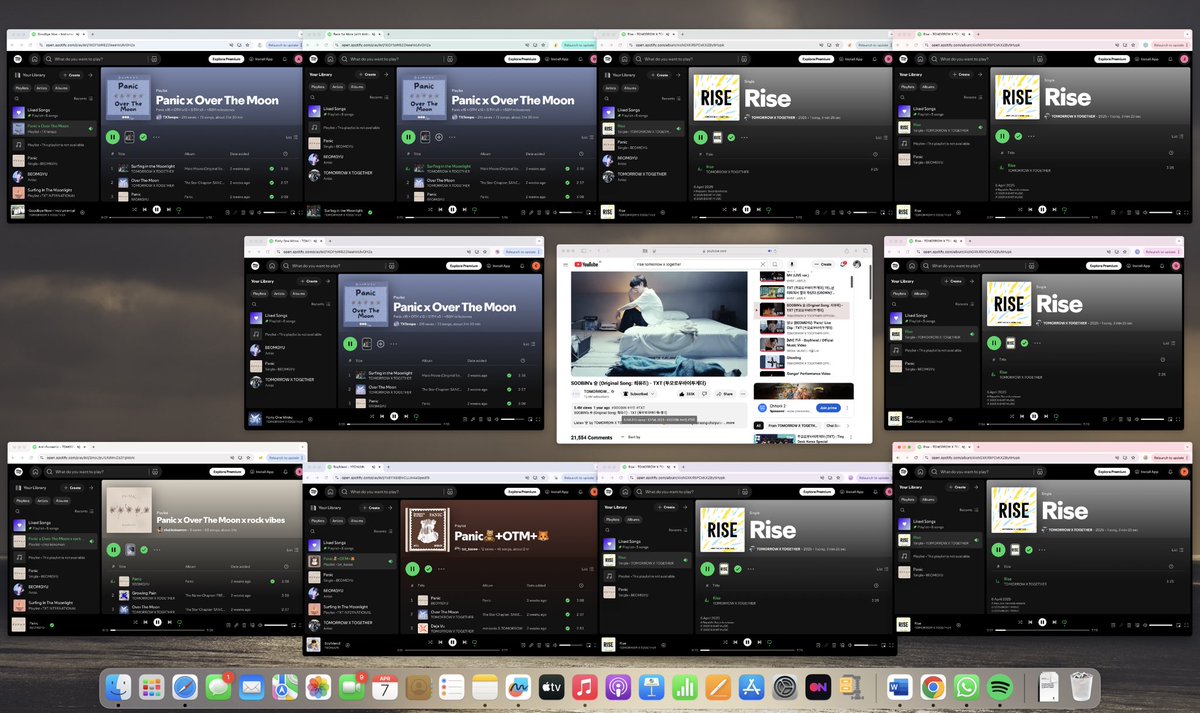This screenshot has width=1200, height=713.
Task: Select Playlists filter in Panic🧸+OTM+🦊 window
Action: 318,521
